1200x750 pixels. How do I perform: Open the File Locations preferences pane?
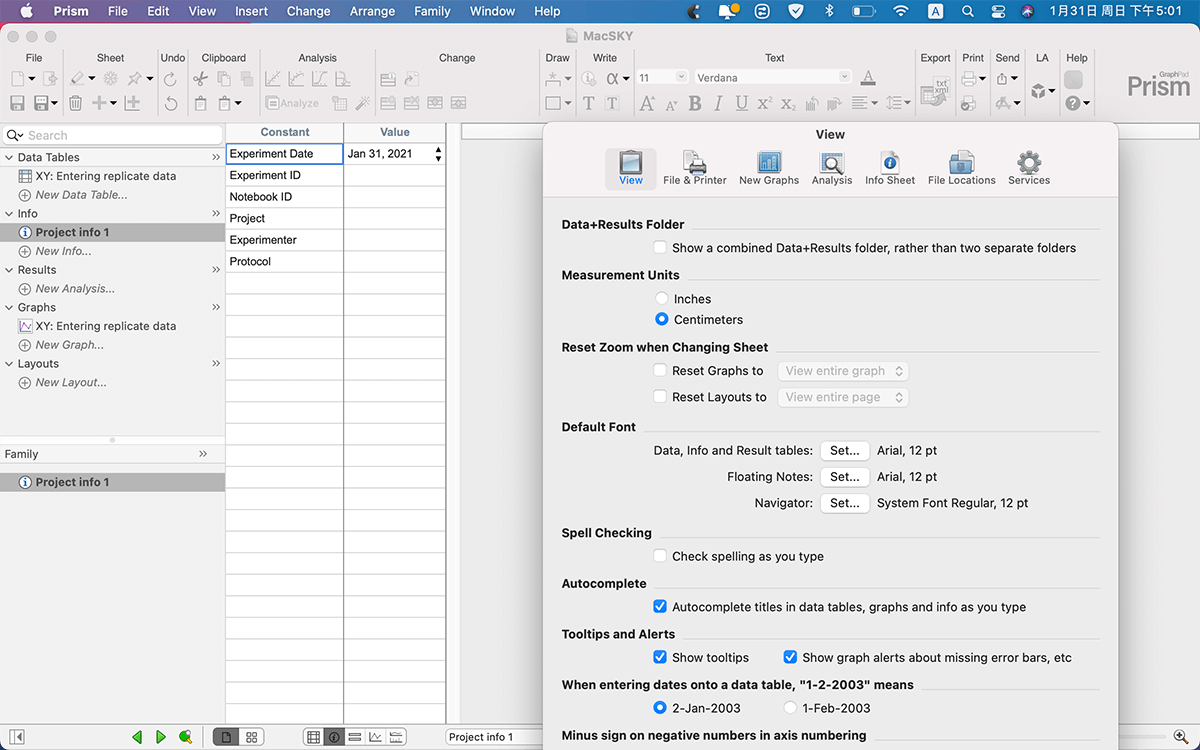coord(962,168)
